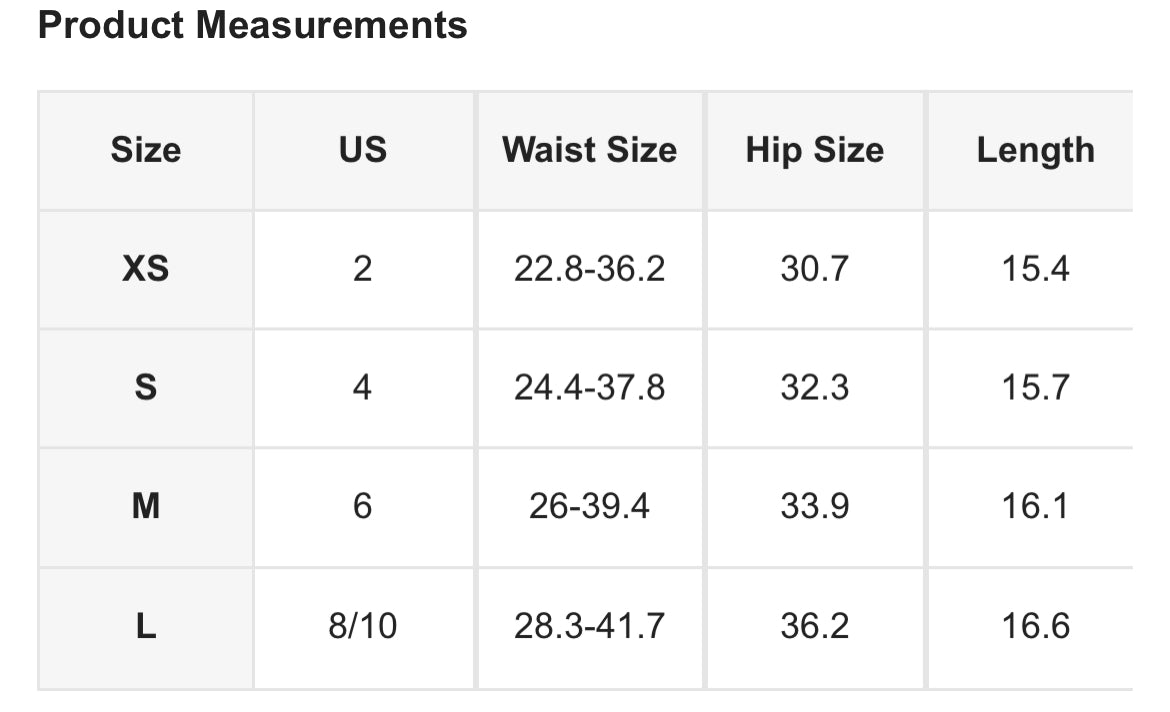
Task: Select the L size row label
Action: tap(146, 626)
